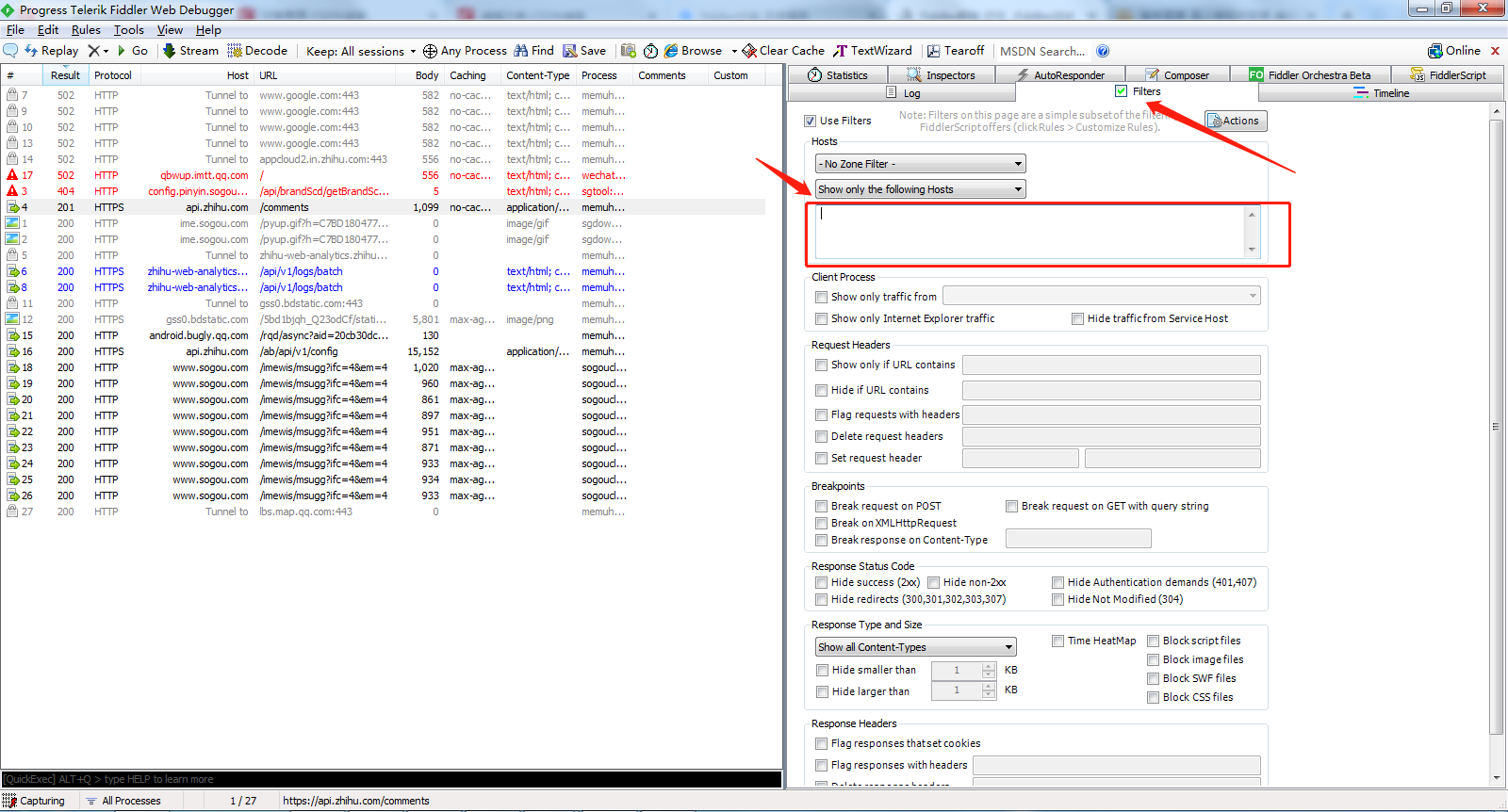The height and width of the screenshot is (812, 1508).
Task: Open the Fiddler Orchestra Beta tab
Action: (x=1310, y=75)
